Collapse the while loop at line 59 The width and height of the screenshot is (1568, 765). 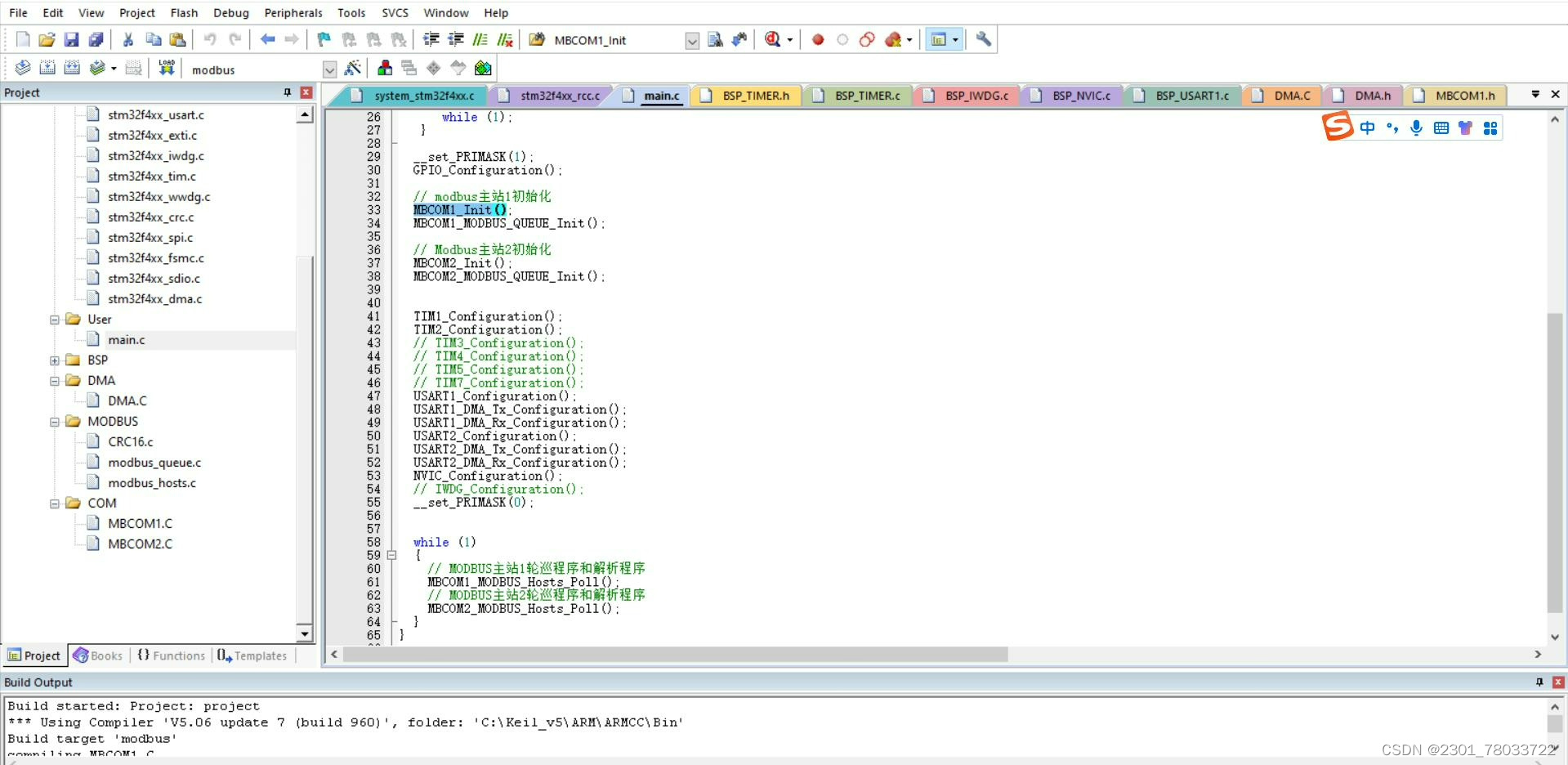coord(393,556)
